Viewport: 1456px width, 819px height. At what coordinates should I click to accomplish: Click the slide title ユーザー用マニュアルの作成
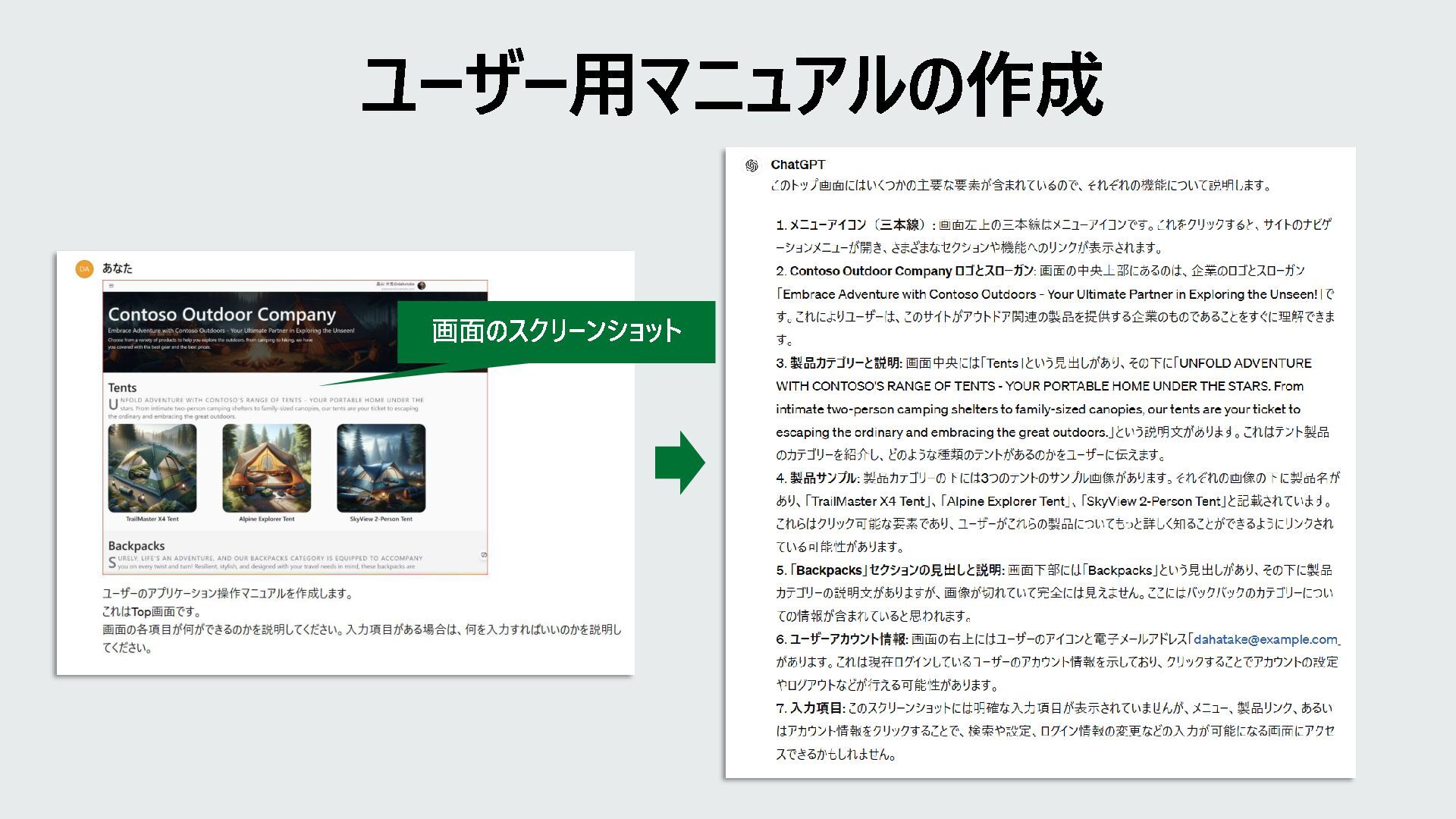click(x=731, y=85)
